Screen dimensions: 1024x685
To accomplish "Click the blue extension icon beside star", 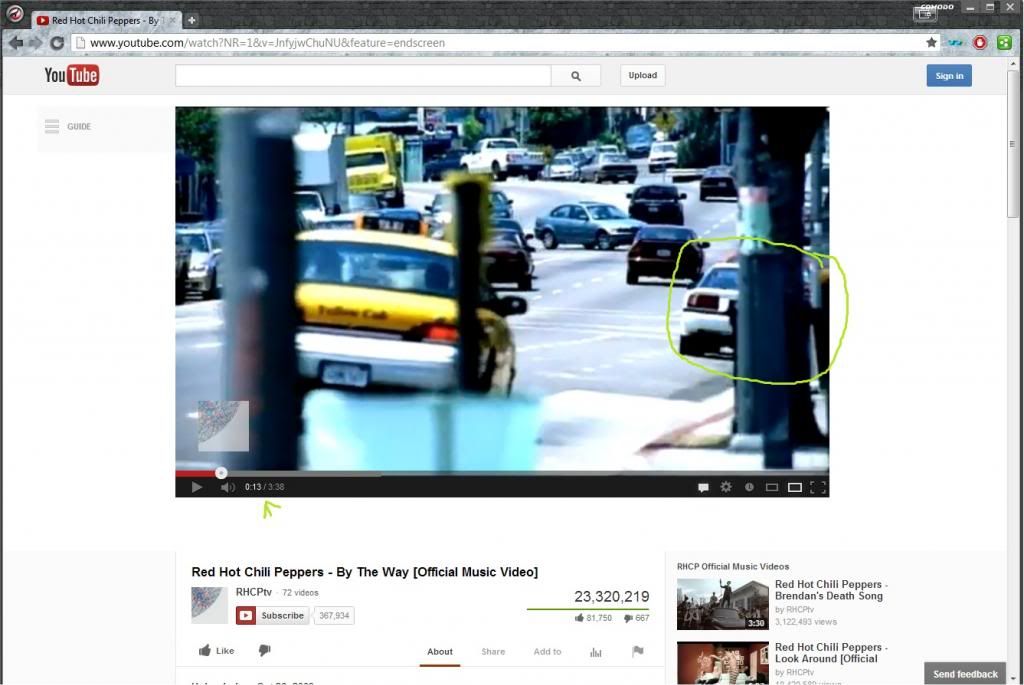I will tap(955, 42).
